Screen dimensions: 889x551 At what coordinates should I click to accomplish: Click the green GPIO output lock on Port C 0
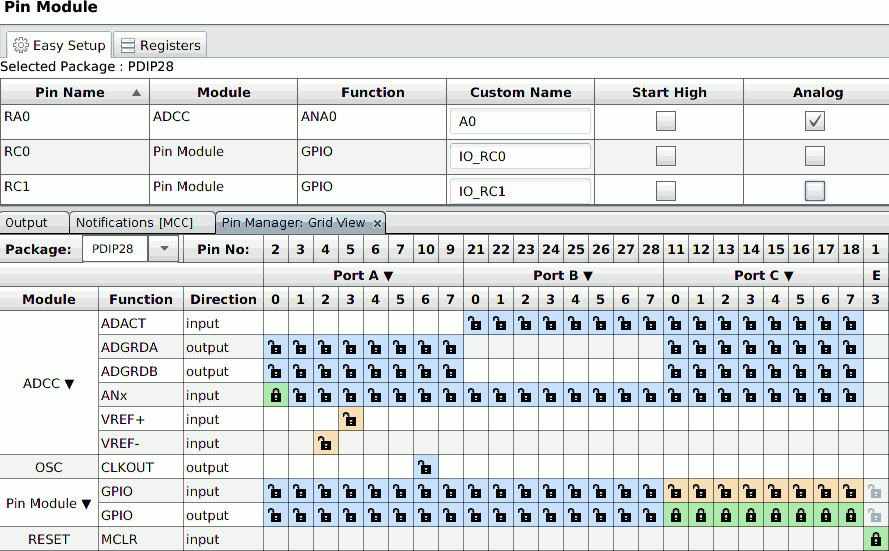[x=676, y=516]
